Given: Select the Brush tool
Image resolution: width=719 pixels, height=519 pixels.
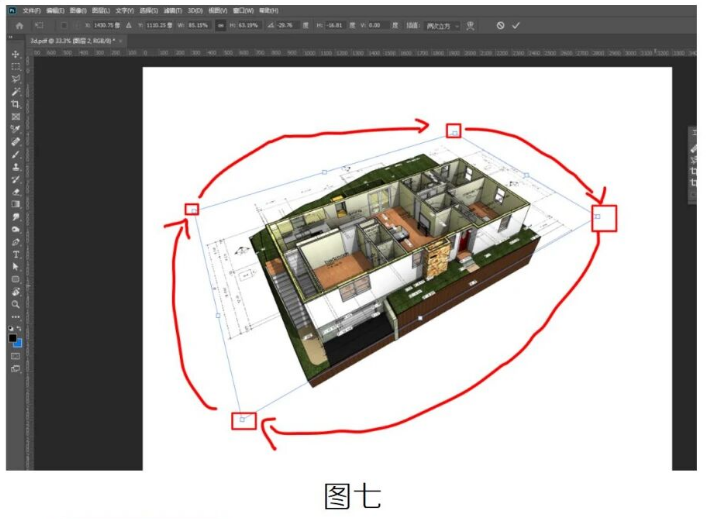Looking at the screenshot, I should [16, 155].
